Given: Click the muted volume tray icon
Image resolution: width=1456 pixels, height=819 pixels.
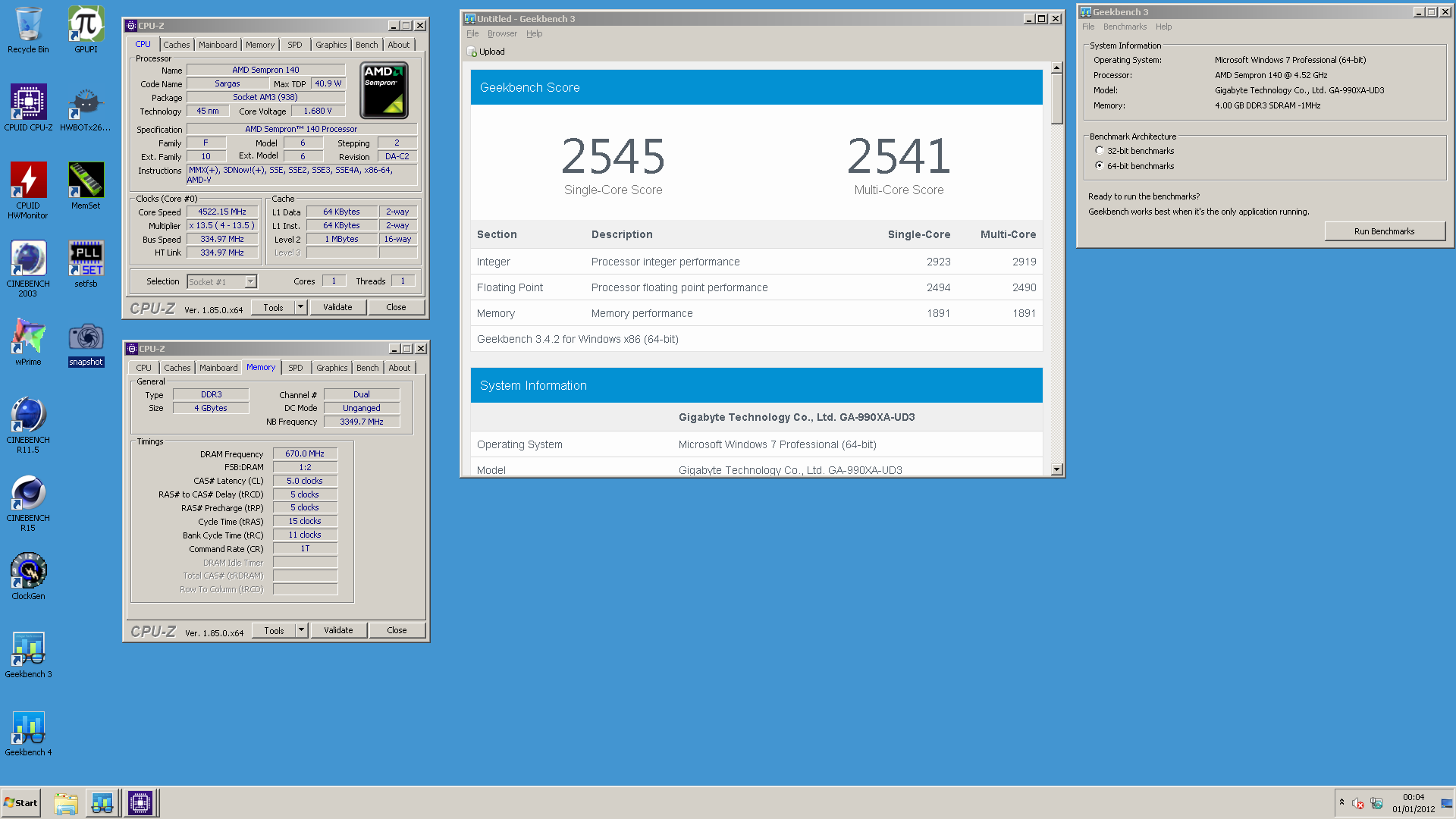Looking at the screenshot, I should pyautogui.click(x=1358, y=803).
